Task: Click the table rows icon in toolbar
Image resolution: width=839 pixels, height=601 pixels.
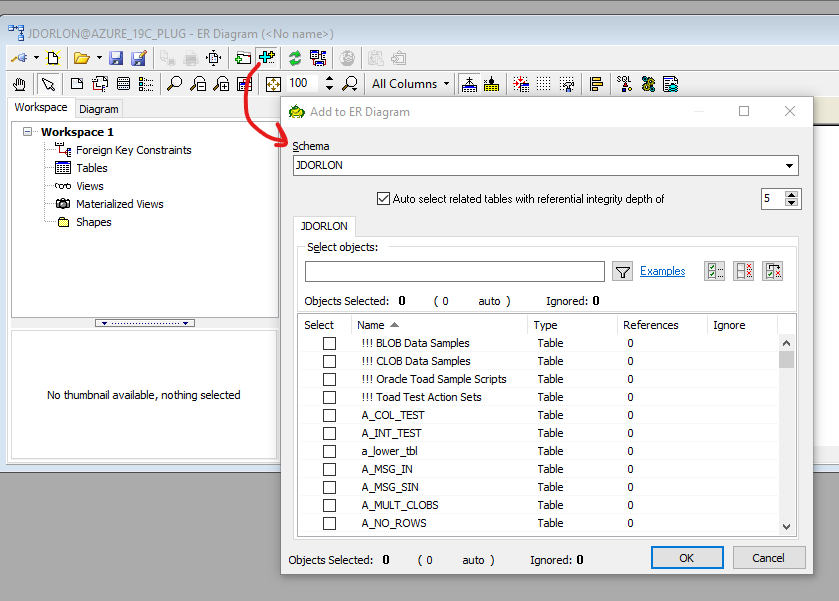Action: pos(123,84)
